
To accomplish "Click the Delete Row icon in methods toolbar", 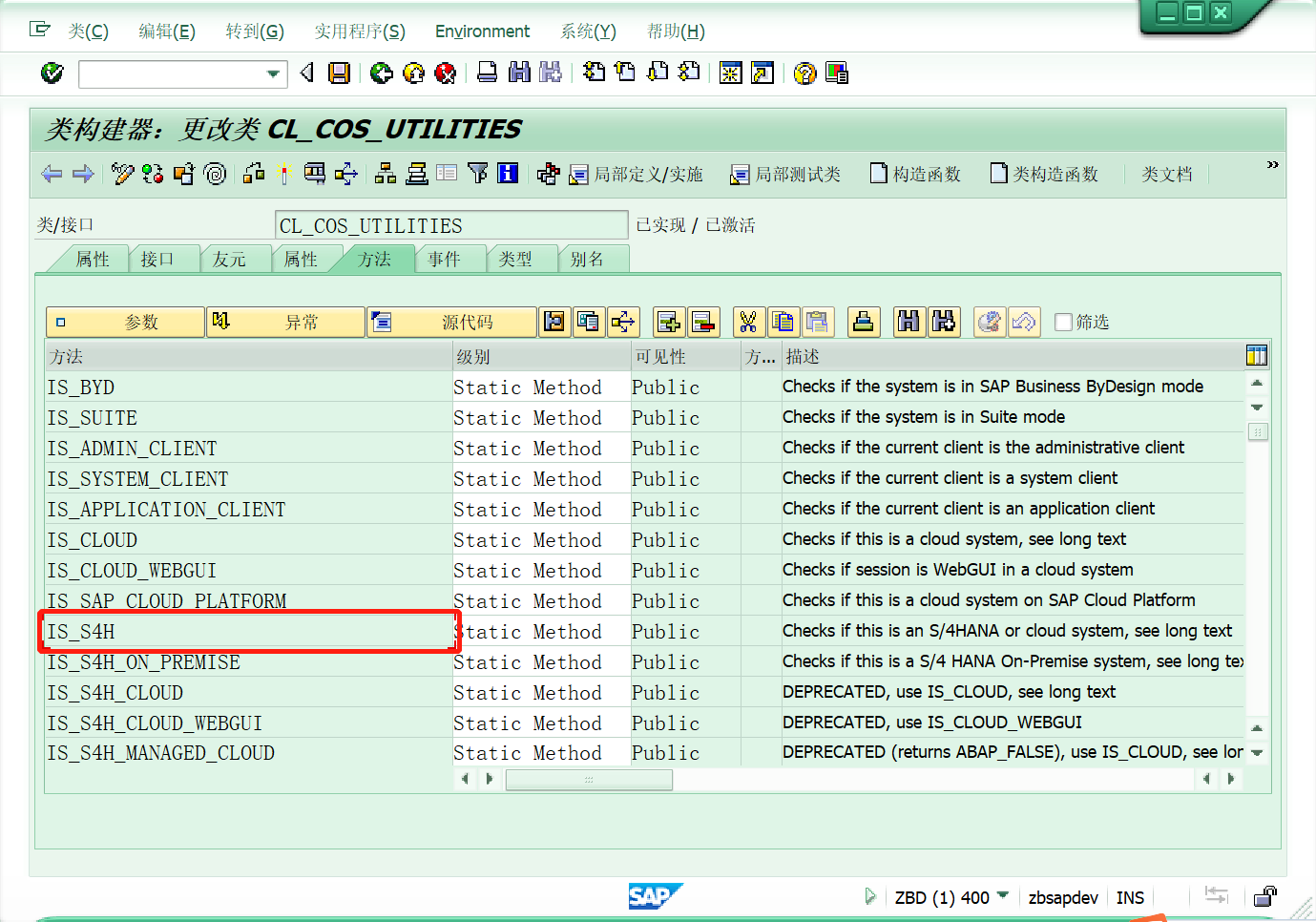I will (x=703, y=323).
